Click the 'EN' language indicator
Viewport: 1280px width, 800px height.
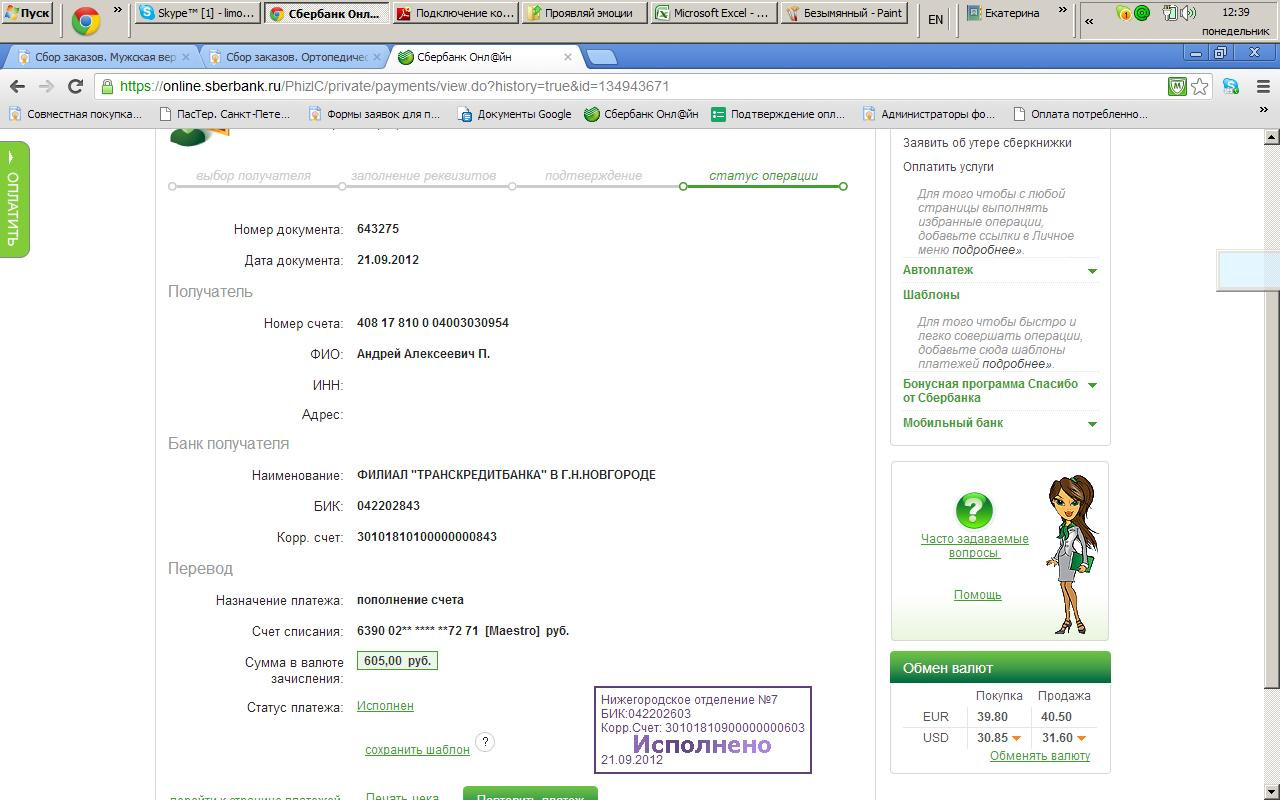coord(936,19)
